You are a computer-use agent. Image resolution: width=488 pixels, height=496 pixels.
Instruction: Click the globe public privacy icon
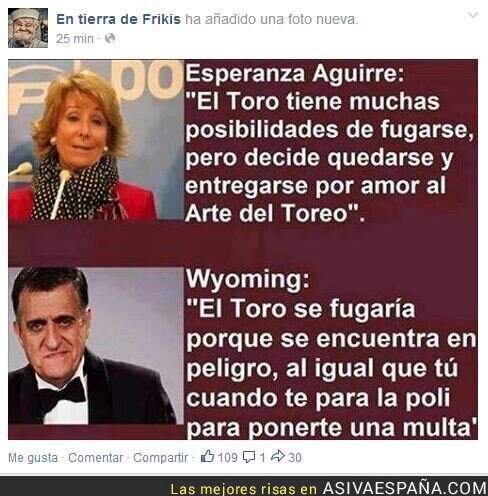coord(110,38)
